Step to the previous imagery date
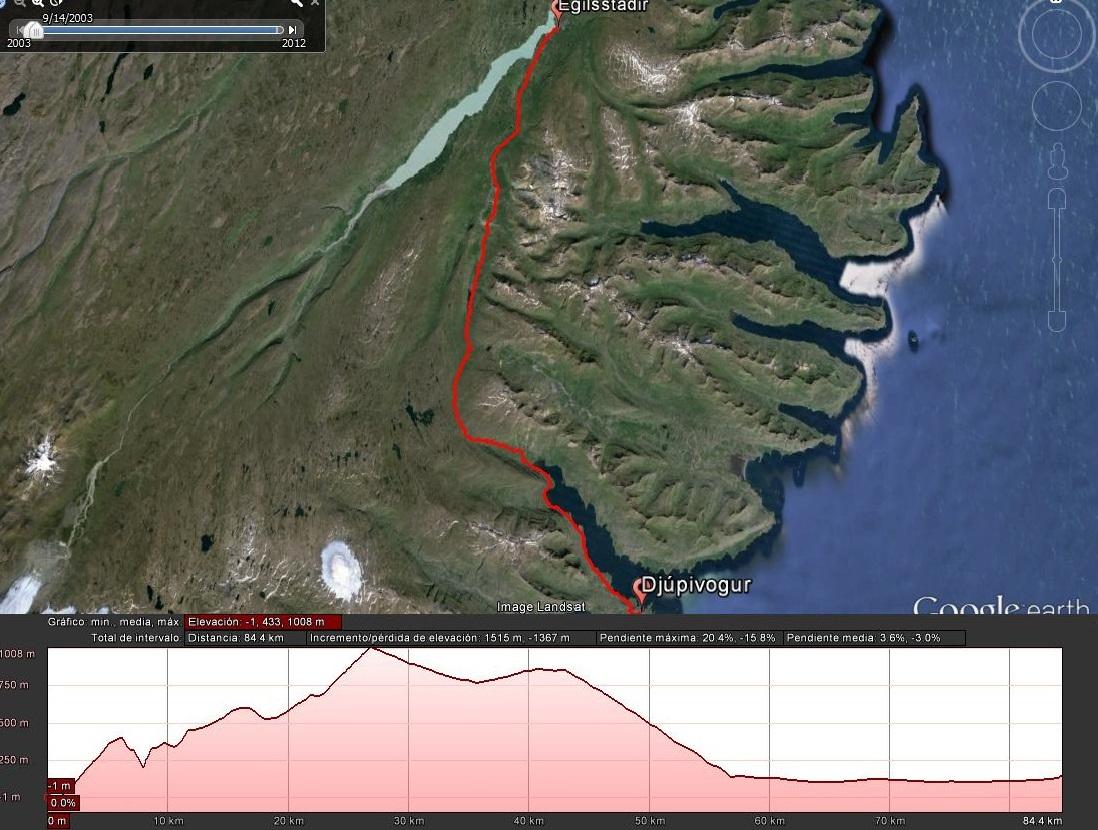 click(20, 30)
